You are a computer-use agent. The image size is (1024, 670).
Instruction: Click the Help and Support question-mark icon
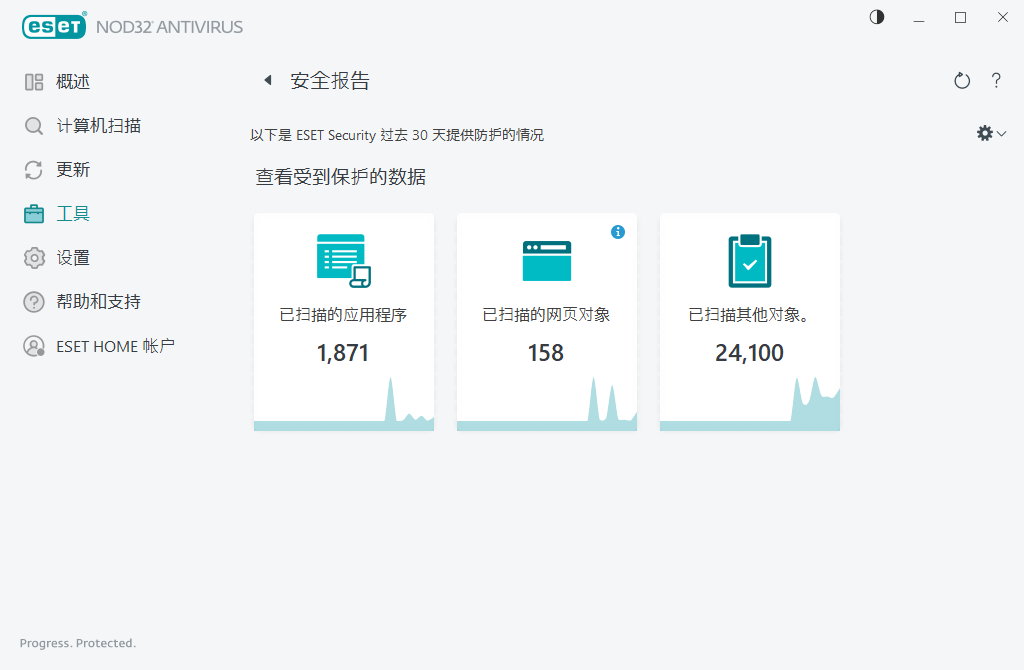(33, 301)
